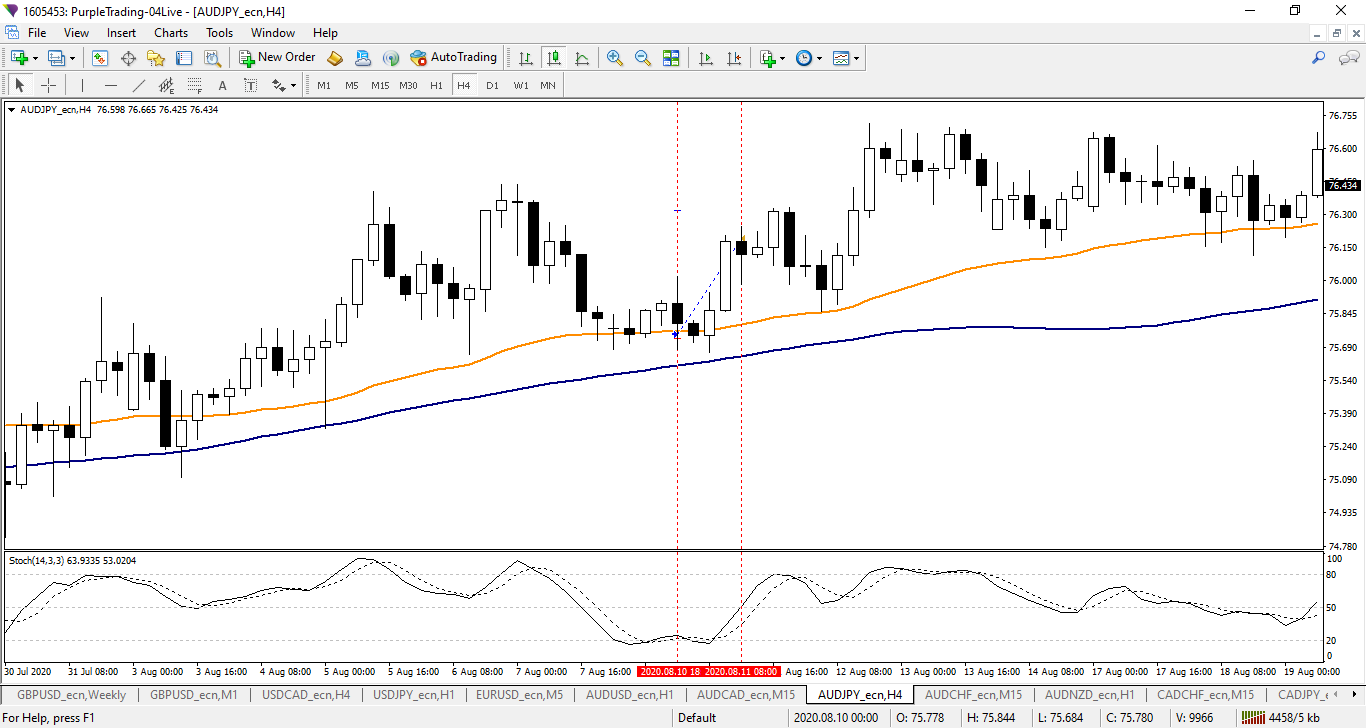Show the Navigator panel star-folder icon
The height and width of the screenshot is (728, 1366).
tap(156, 58)
